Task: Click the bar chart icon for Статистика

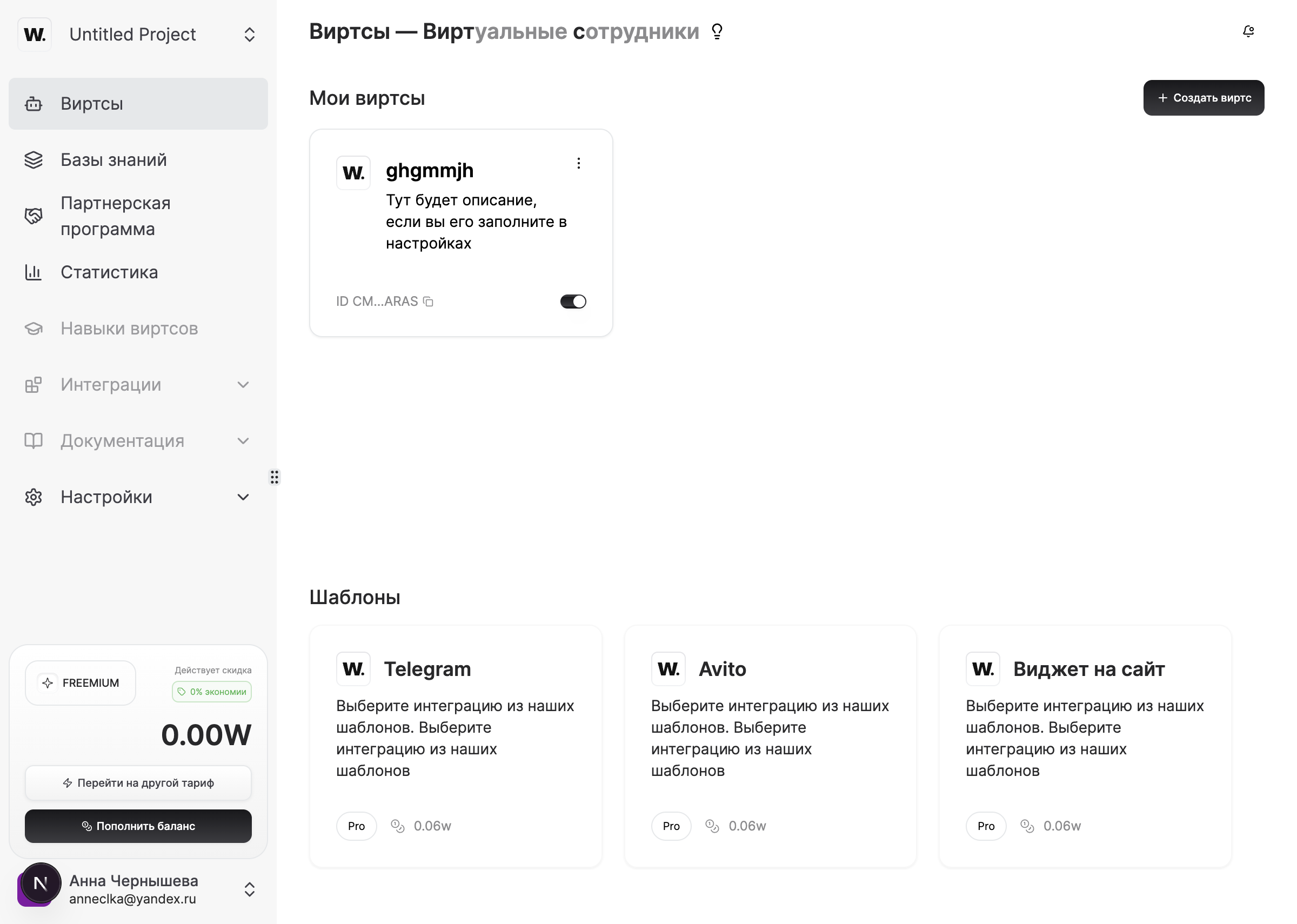Action: tap(34, 272)
